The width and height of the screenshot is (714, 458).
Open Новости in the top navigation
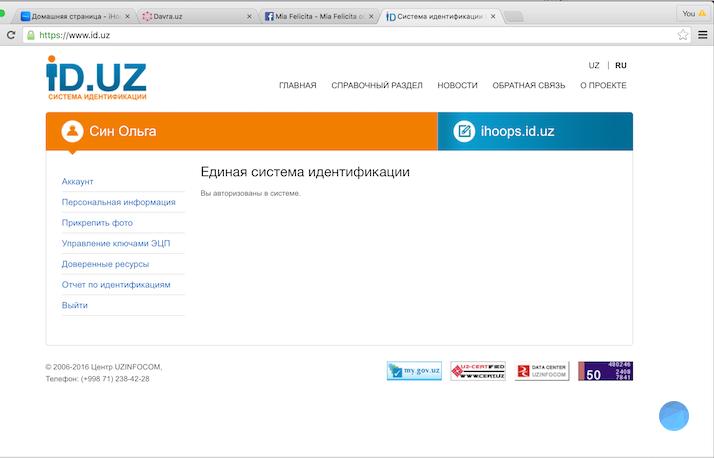(x=457, y=86)
